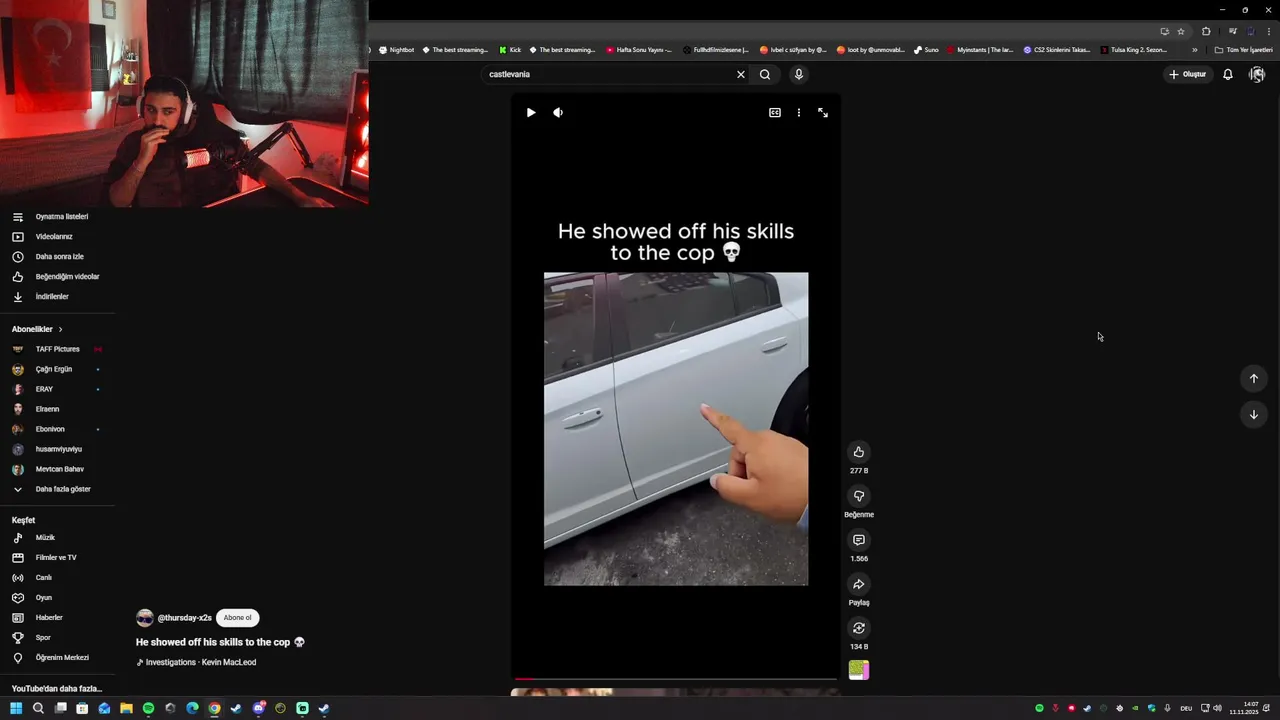Show more bookmarks with the chevron

1194,50
